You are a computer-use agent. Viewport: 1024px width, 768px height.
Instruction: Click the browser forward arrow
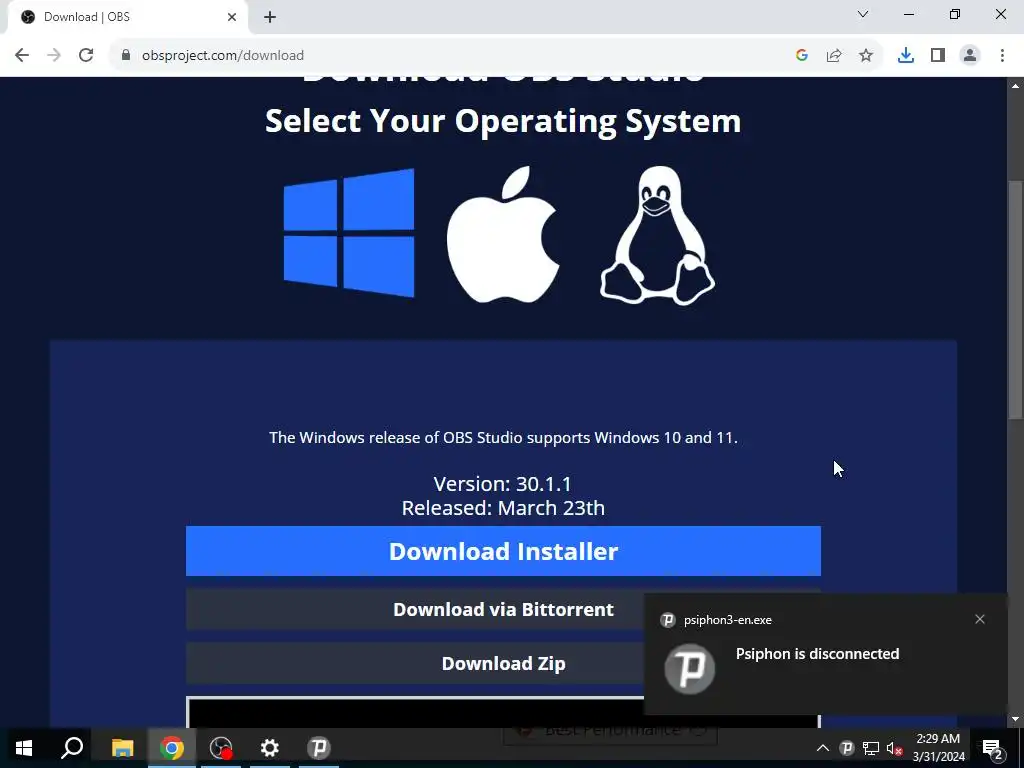[x=54, y=56]
